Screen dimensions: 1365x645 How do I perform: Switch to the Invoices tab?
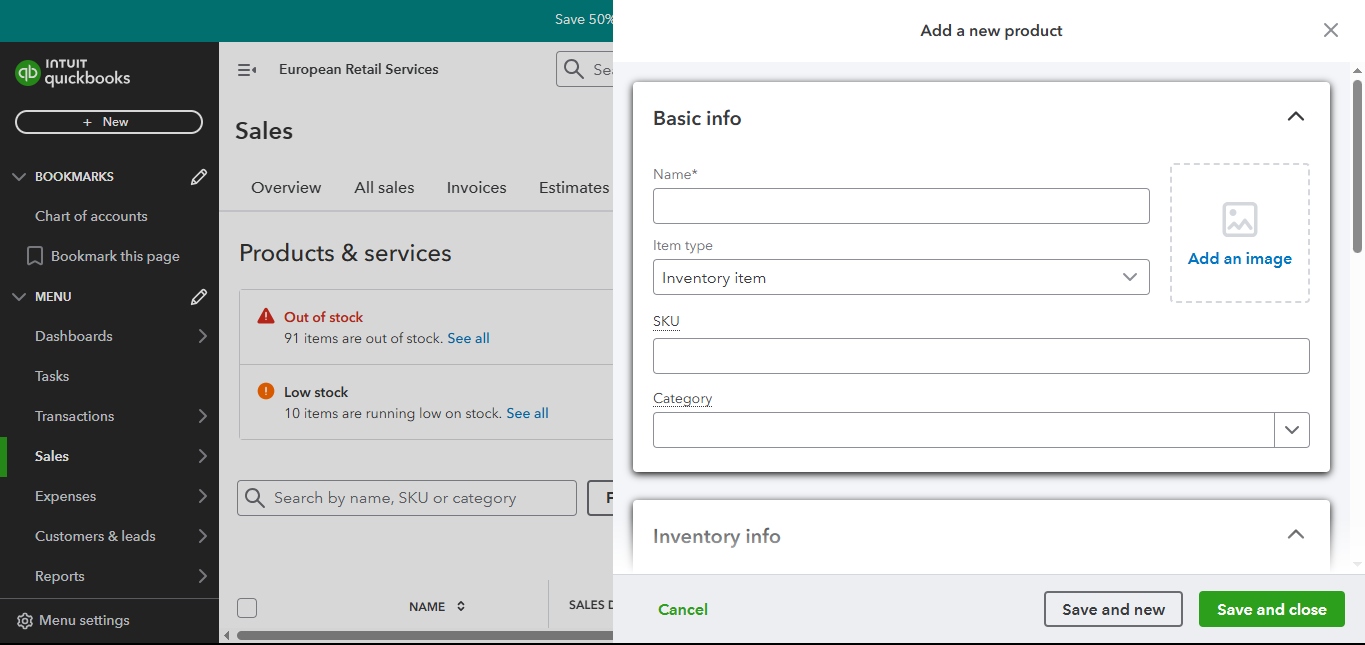(476, 188)
